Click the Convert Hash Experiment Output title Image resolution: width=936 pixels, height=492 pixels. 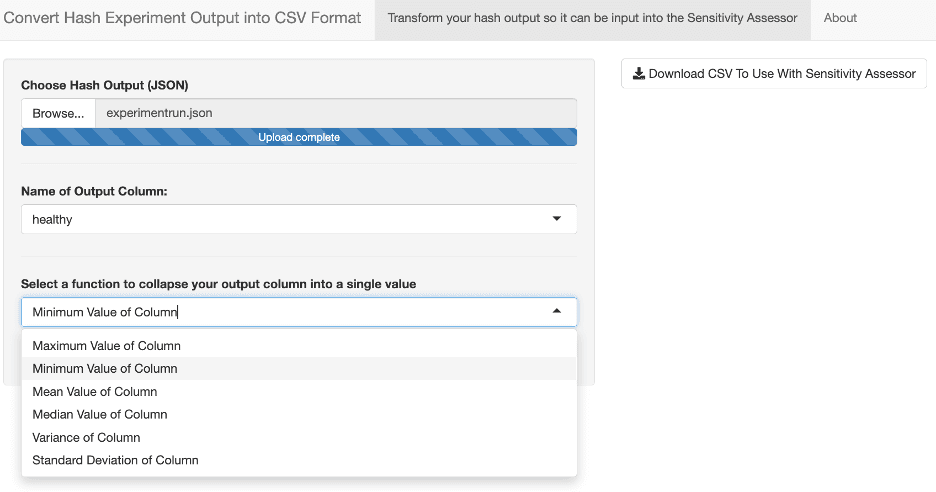coord(183,18)
